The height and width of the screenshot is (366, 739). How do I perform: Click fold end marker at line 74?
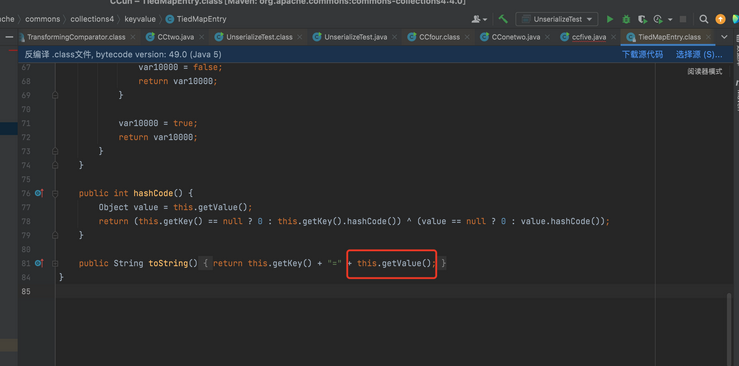[55, 165]
